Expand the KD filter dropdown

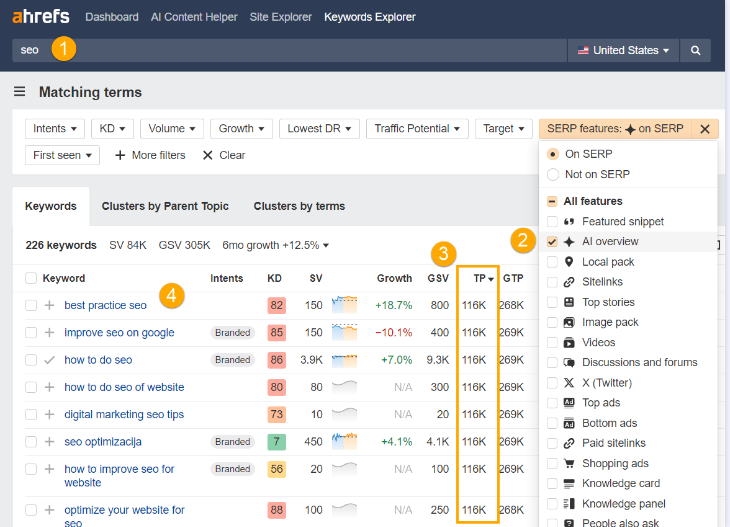113,129
